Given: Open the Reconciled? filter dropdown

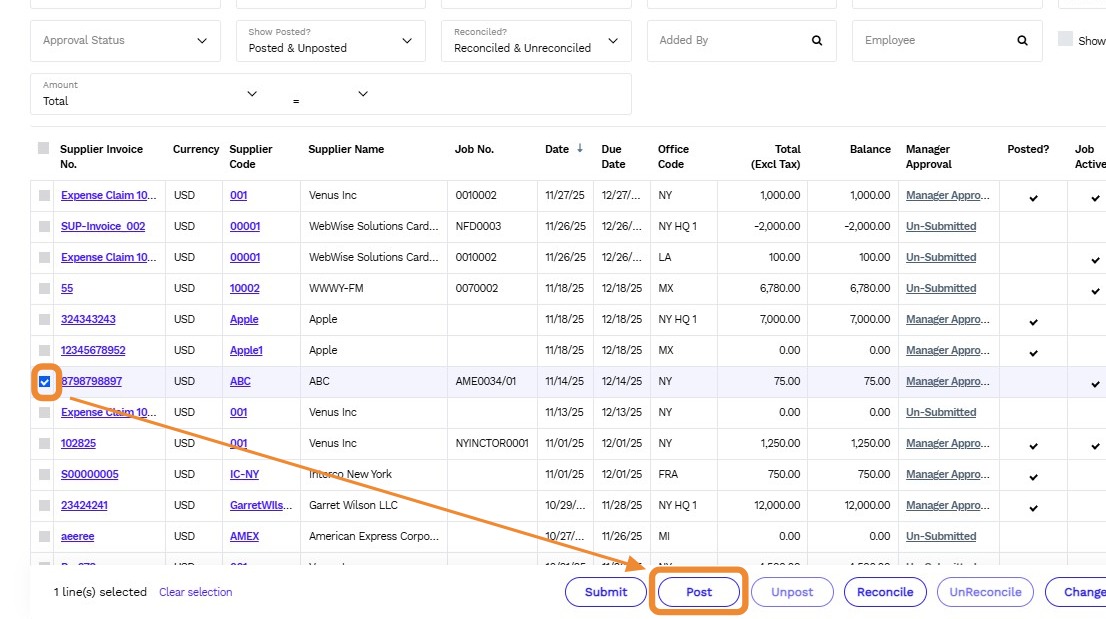Looking at the screenshot, I should click(535, 41).
